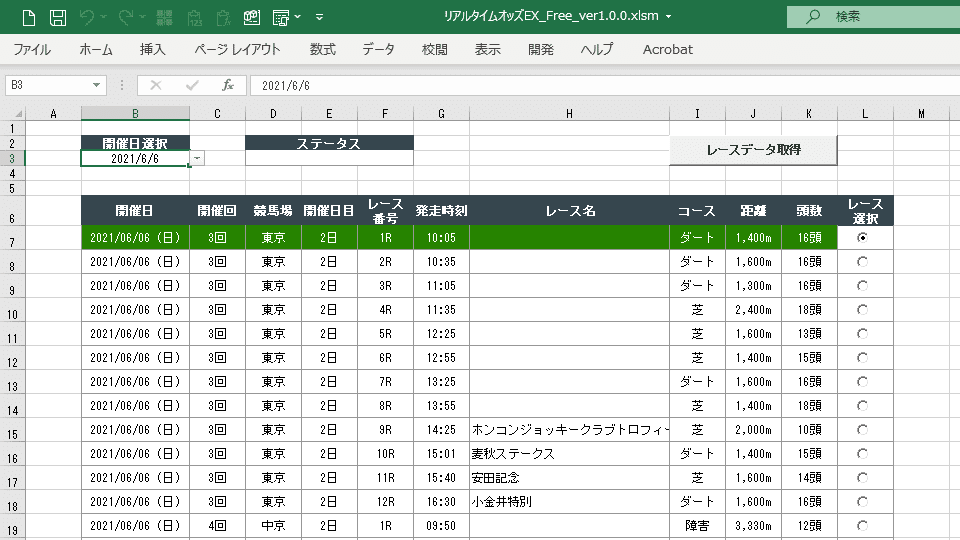
Task: Open the file name title dropdown
Action: (669, 17)
